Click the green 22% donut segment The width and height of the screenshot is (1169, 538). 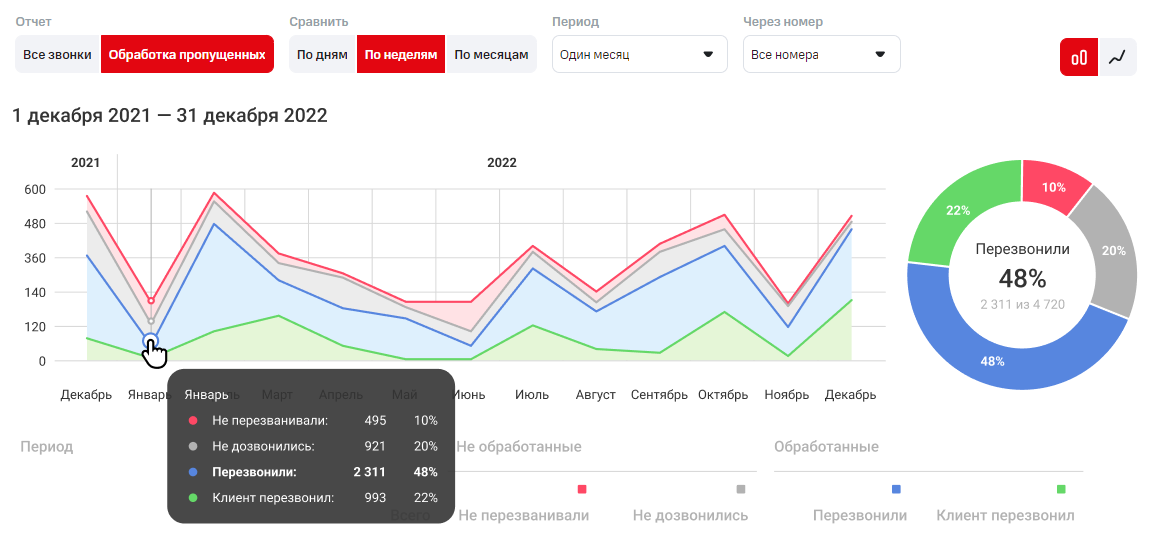pyautogui.click(x=957, y=211)
